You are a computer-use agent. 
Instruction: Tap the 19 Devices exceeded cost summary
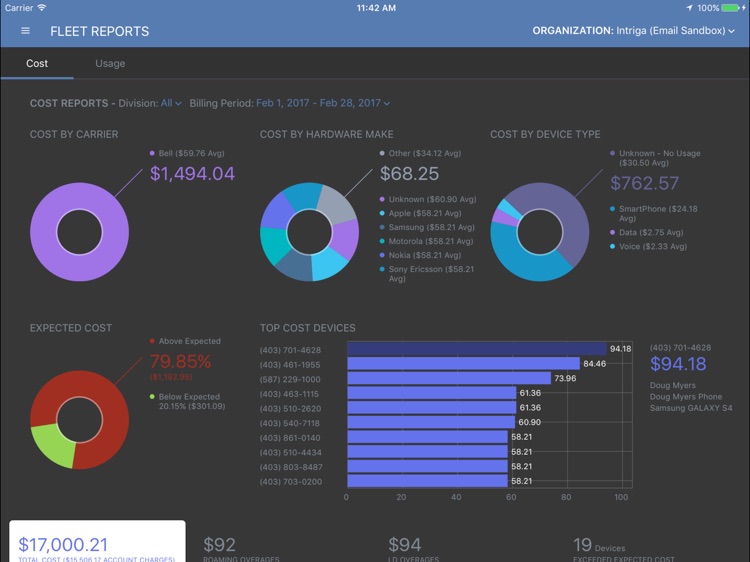[x=624, y=548]
